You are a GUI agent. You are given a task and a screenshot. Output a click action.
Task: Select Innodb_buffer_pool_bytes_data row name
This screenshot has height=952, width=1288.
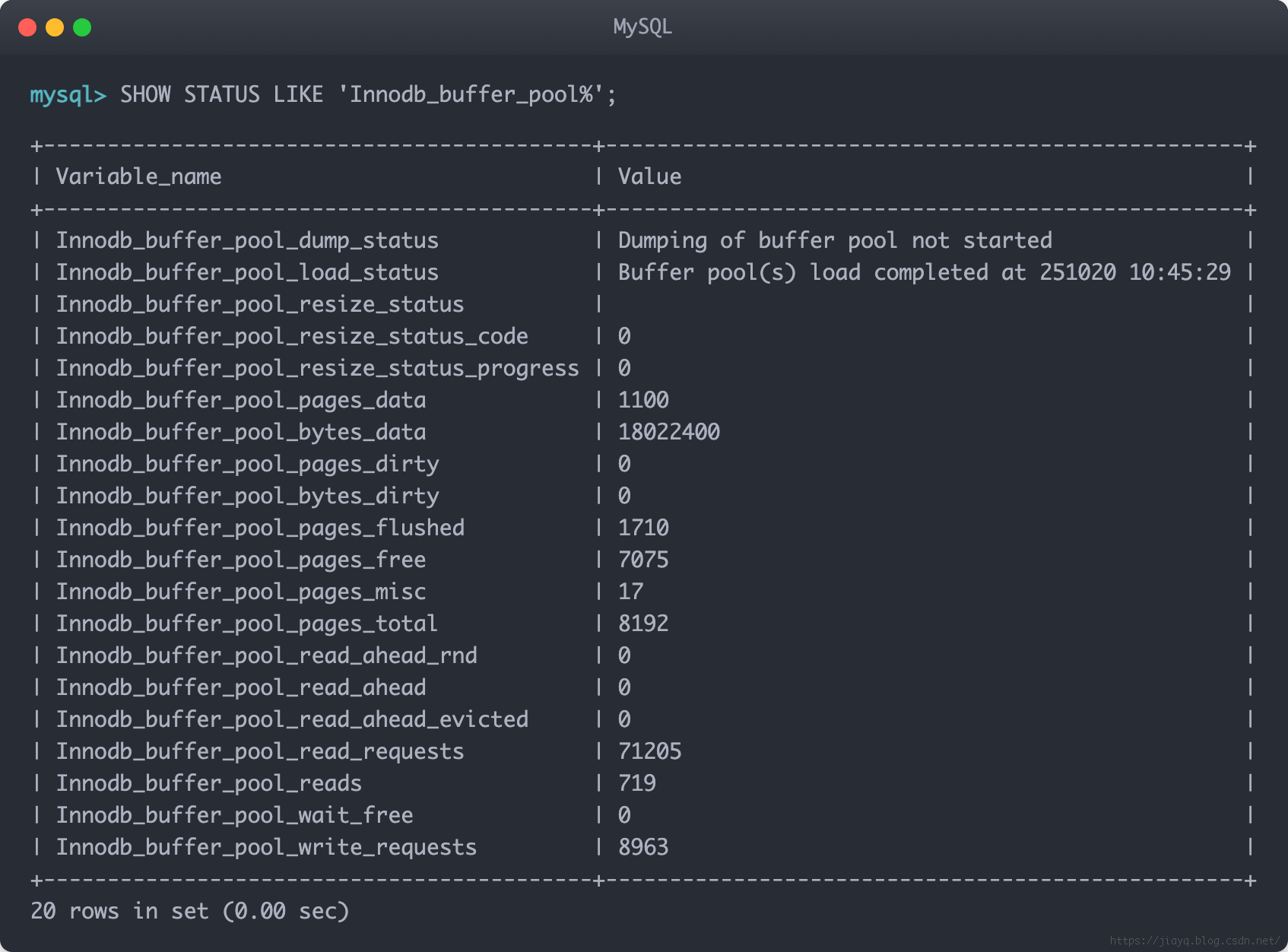[x=241, y=433]
